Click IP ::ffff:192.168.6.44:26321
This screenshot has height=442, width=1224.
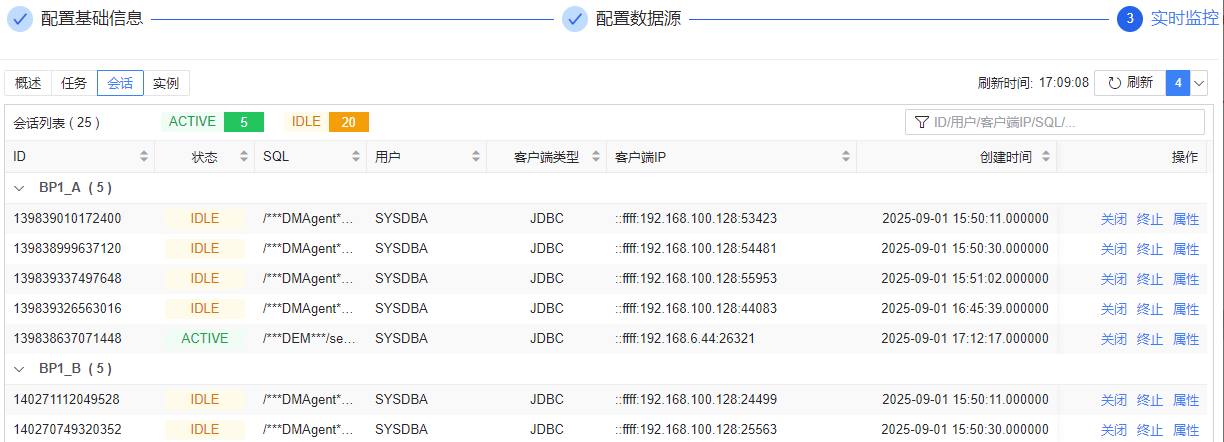pyautogui.click(x=685, y=339)
